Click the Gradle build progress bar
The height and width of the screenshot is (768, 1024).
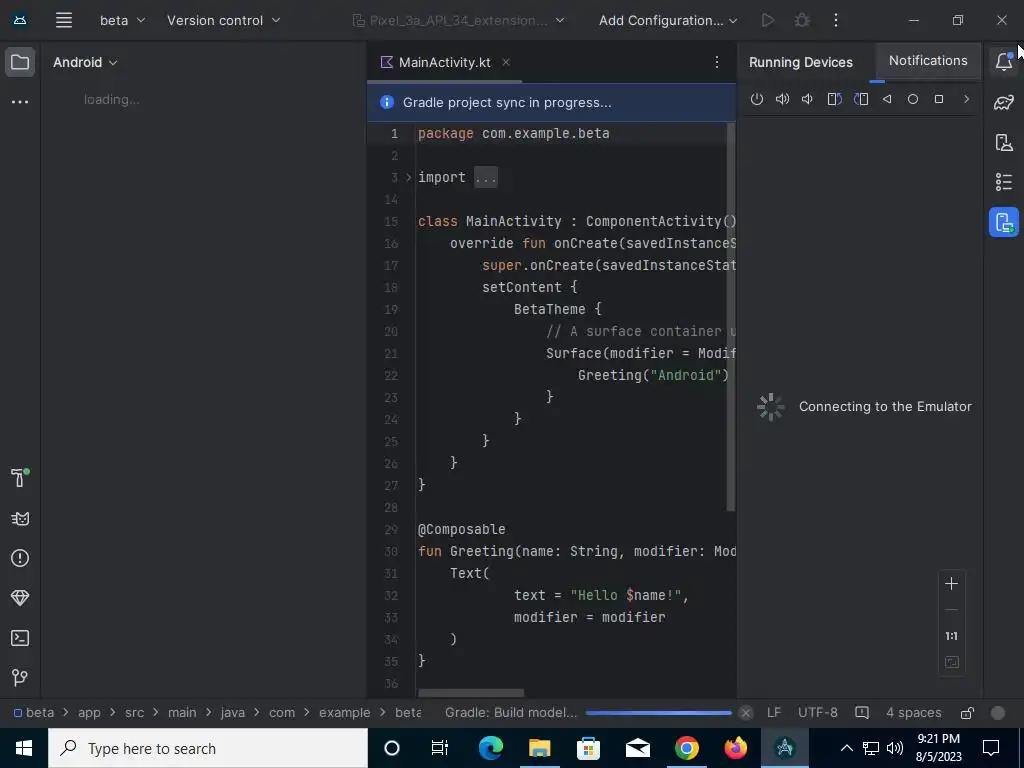[x=659, y=712]
